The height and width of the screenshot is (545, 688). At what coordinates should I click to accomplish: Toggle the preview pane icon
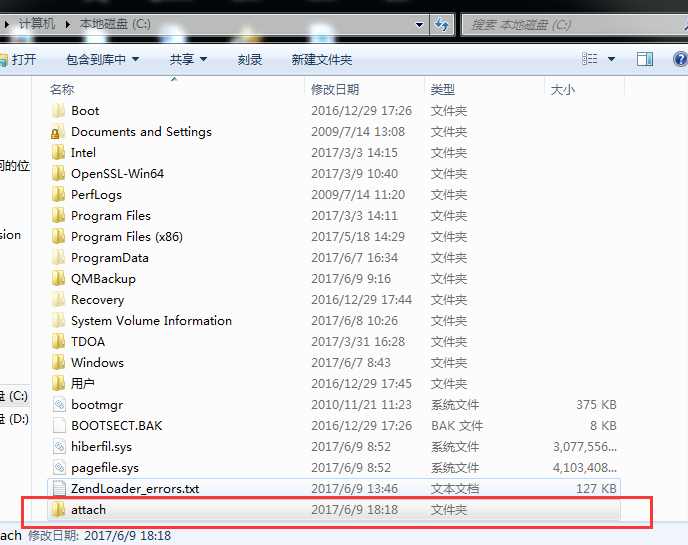(x=645, y=59)
